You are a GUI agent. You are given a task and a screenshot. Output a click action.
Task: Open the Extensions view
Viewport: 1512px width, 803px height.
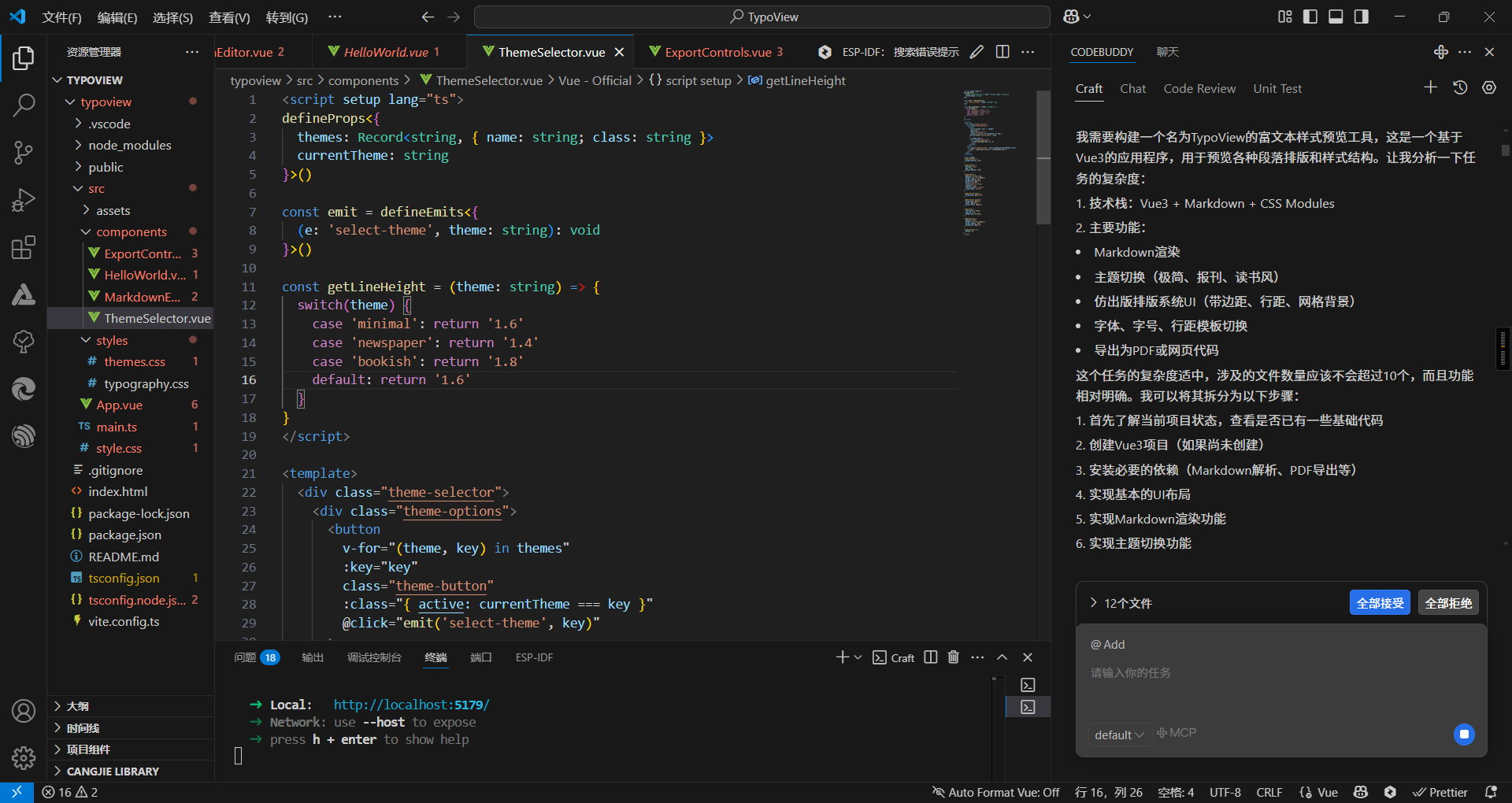(x=24, y=247)
